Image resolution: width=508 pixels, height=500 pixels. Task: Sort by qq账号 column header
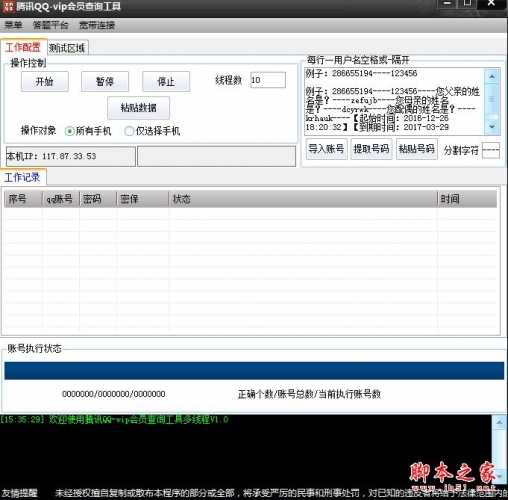tap(61, 199)
